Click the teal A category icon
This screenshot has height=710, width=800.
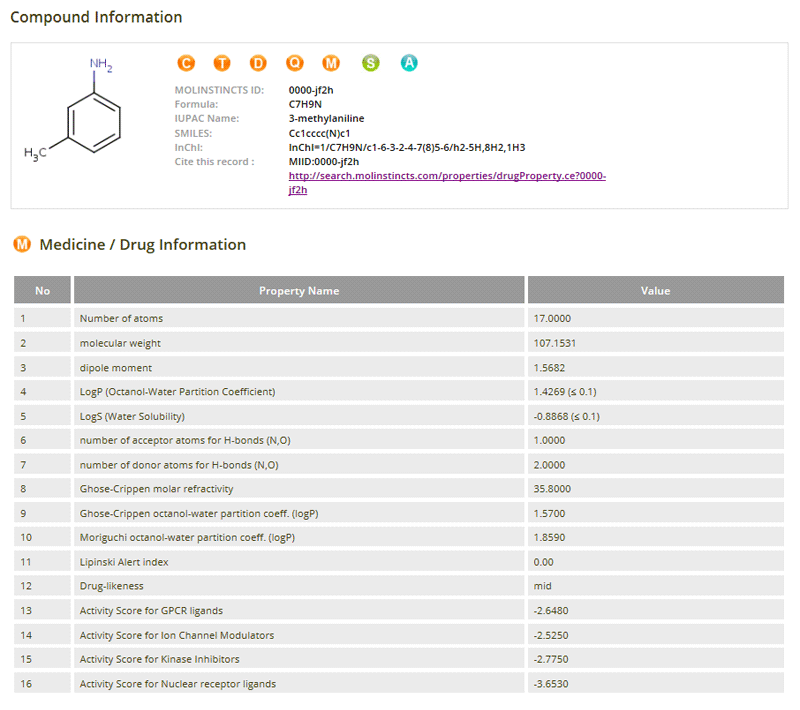coord(409,63)
